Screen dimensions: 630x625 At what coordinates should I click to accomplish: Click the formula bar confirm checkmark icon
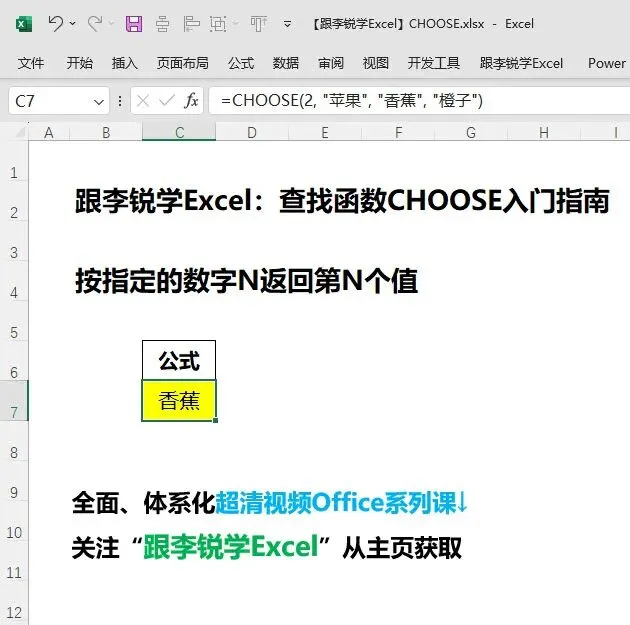167,100
